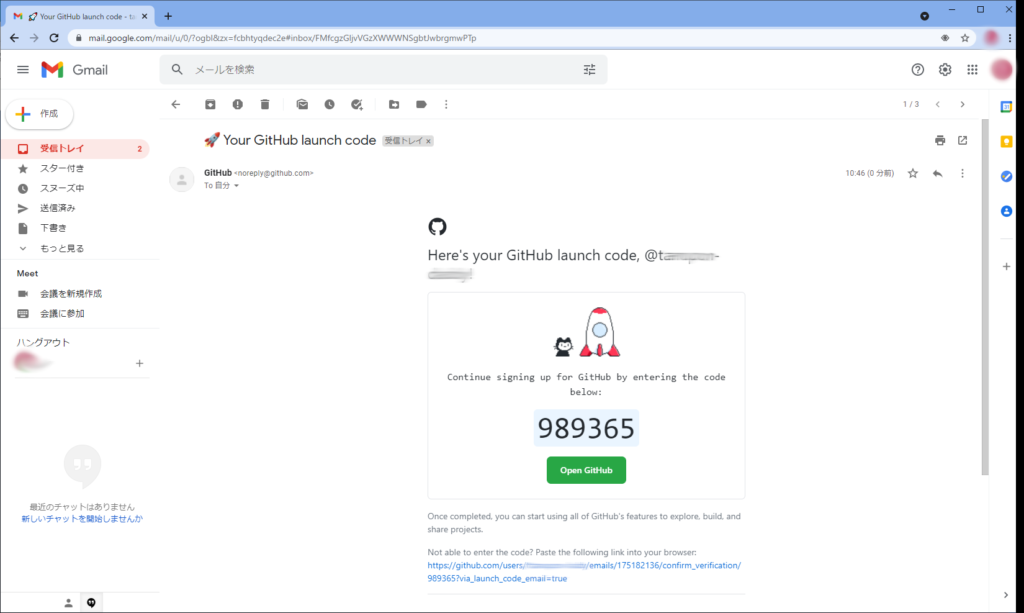Archive this email with the archive icon

210,104
